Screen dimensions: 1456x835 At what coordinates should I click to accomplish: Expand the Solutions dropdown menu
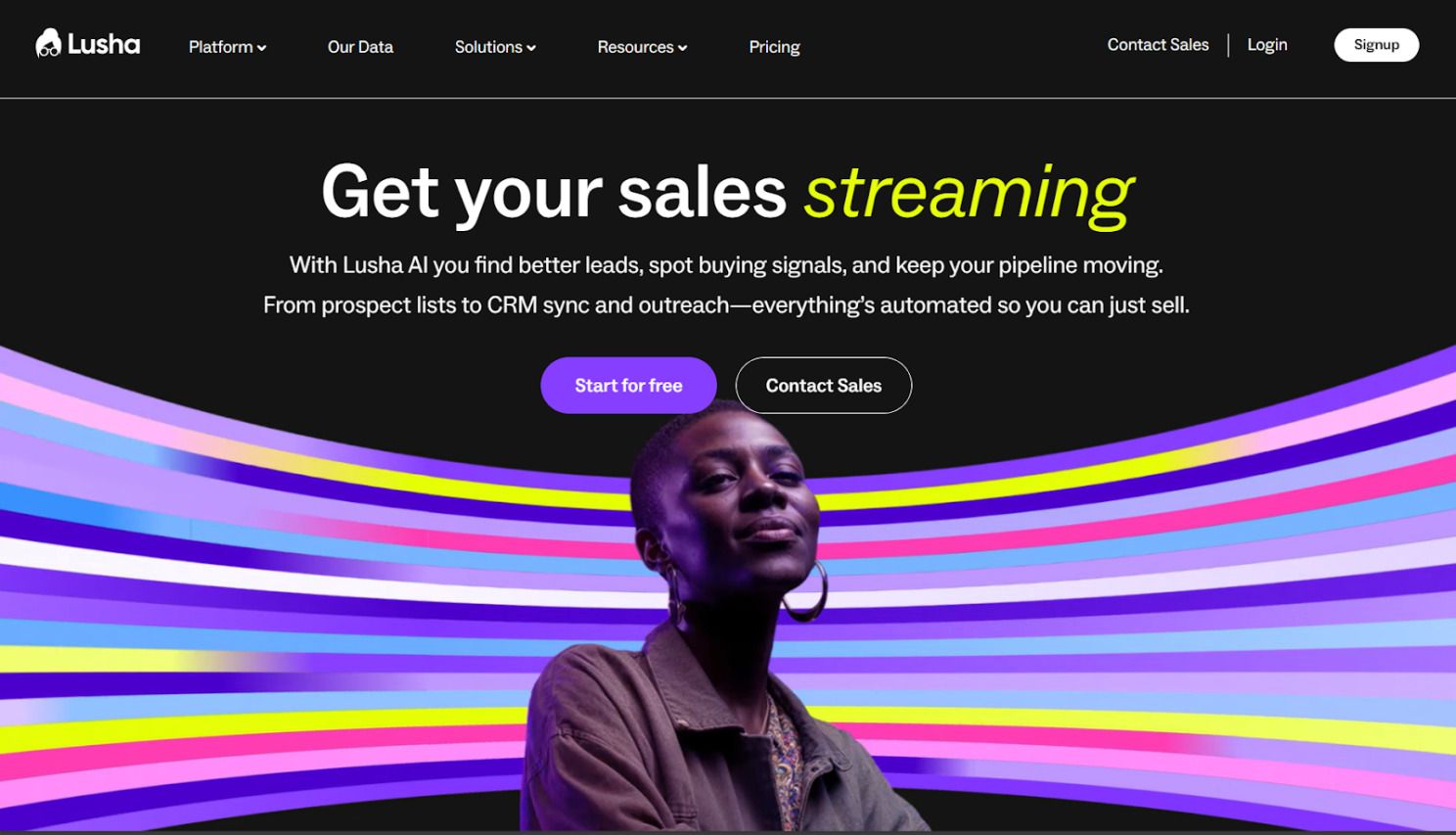click(x=495, y=47)
